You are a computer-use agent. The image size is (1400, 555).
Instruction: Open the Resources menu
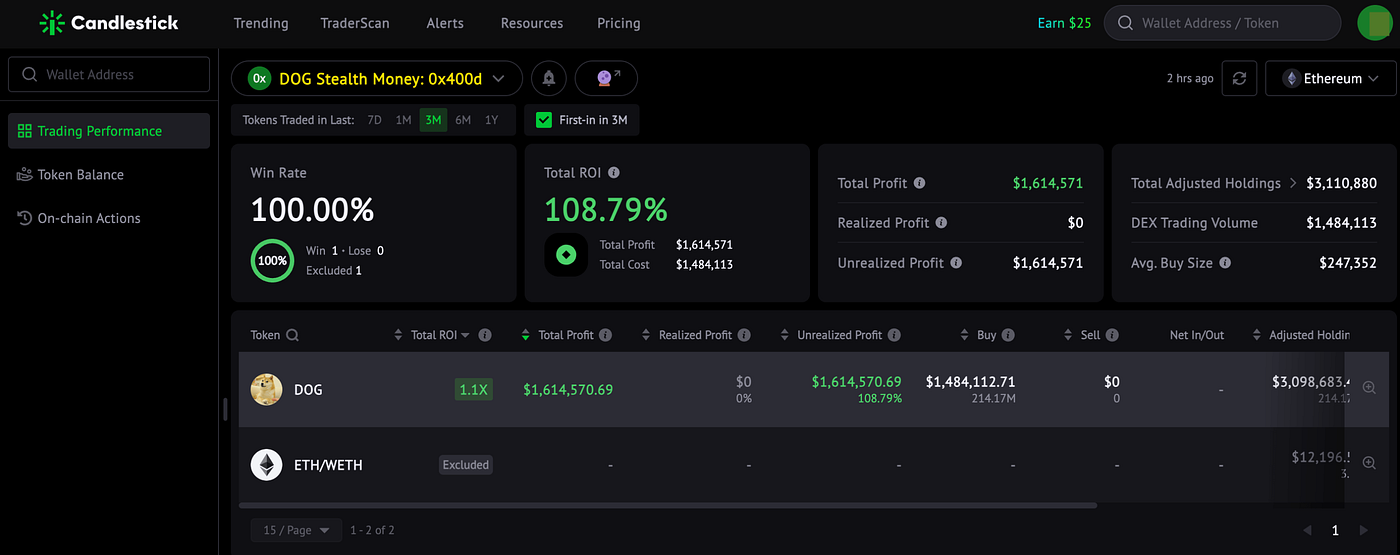pos(532,23)
